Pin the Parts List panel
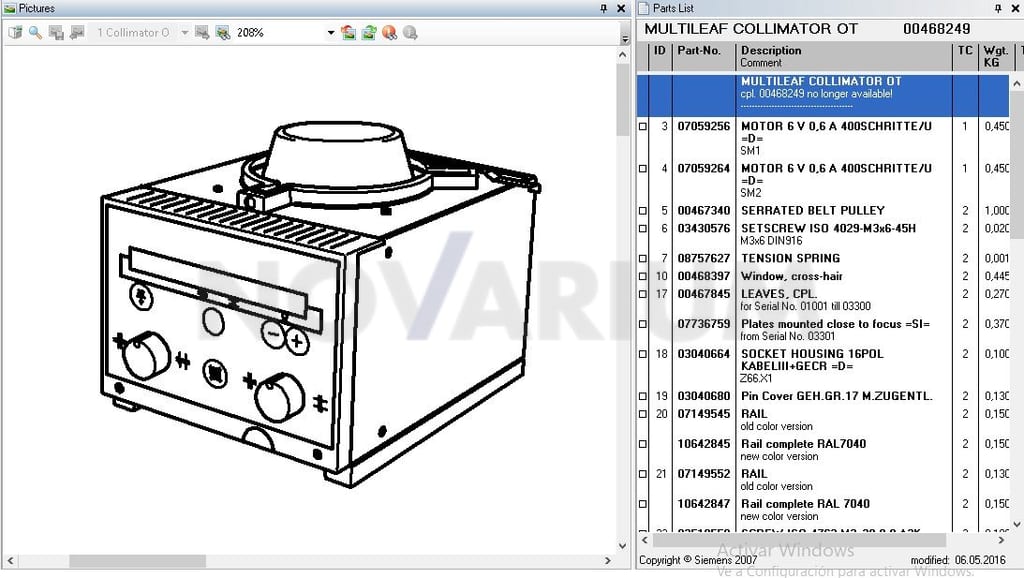The width and height of the screenshot is (1024, 578). [x=998, y=8]
